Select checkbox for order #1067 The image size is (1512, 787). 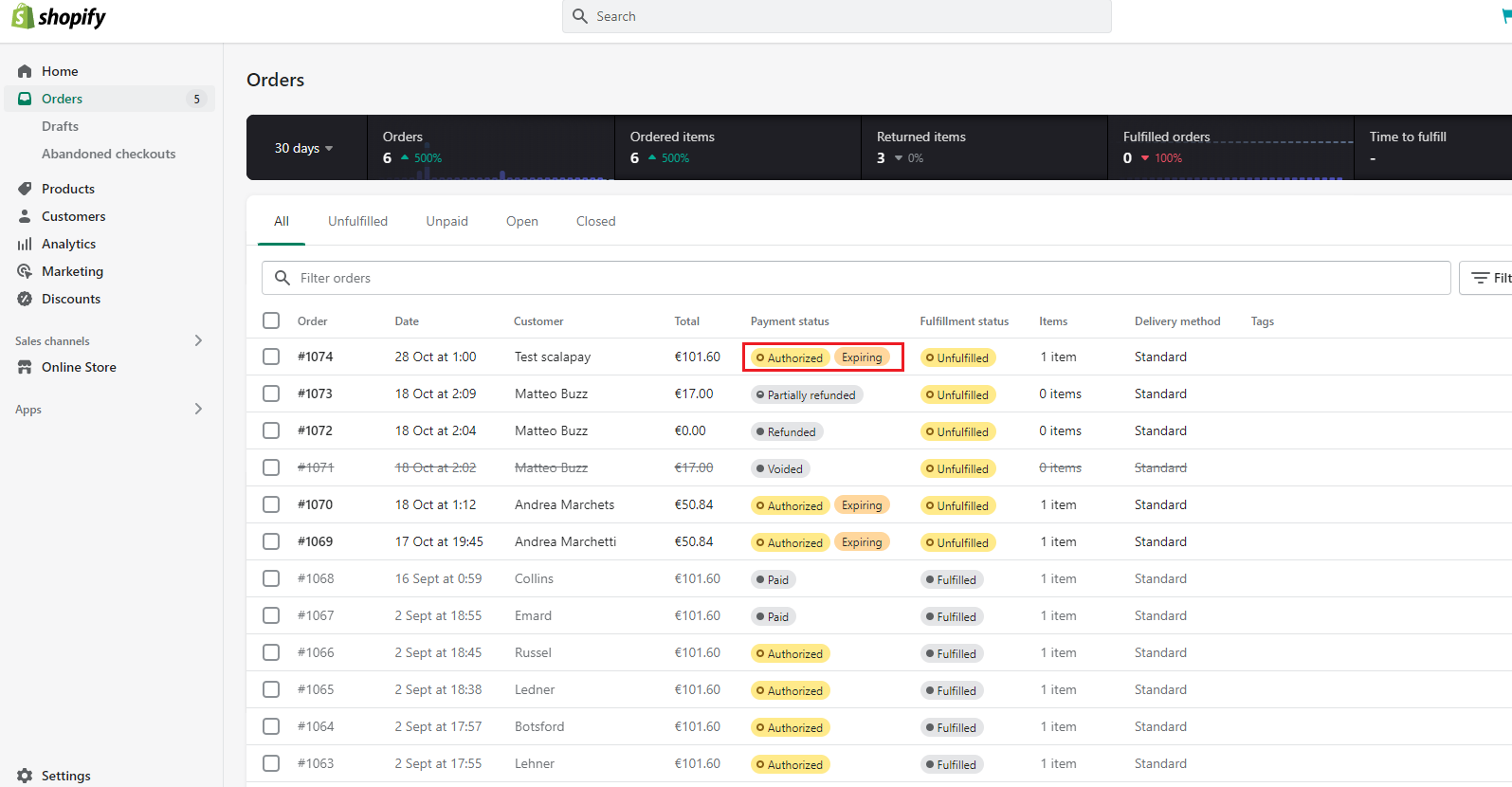pyautogui.click(x=271, y=615)
